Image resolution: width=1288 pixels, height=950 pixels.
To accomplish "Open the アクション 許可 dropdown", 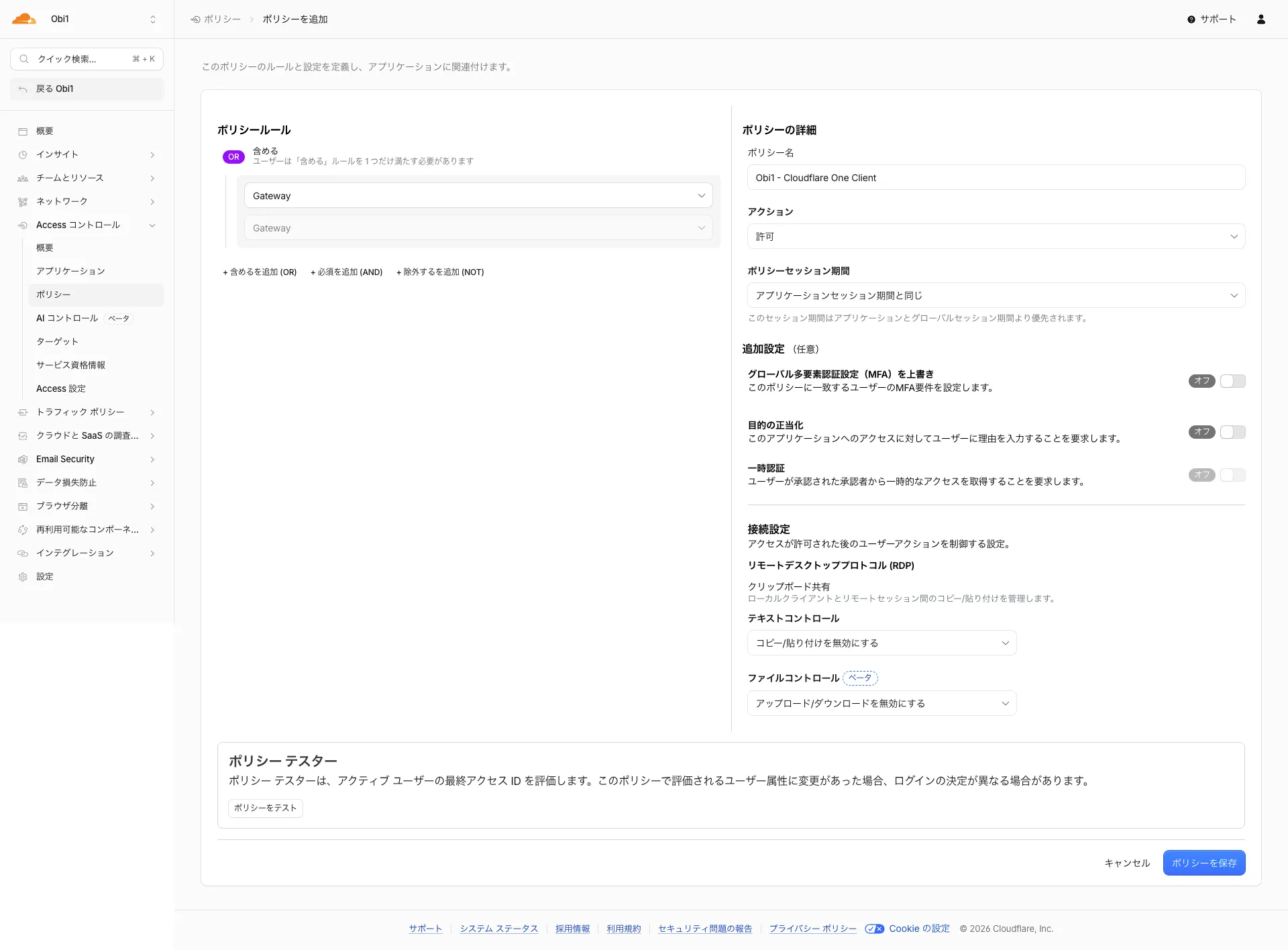I will 996,237.
